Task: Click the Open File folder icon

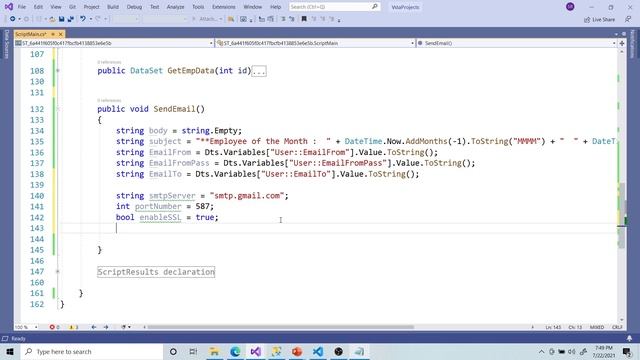Action: point(52,19)
